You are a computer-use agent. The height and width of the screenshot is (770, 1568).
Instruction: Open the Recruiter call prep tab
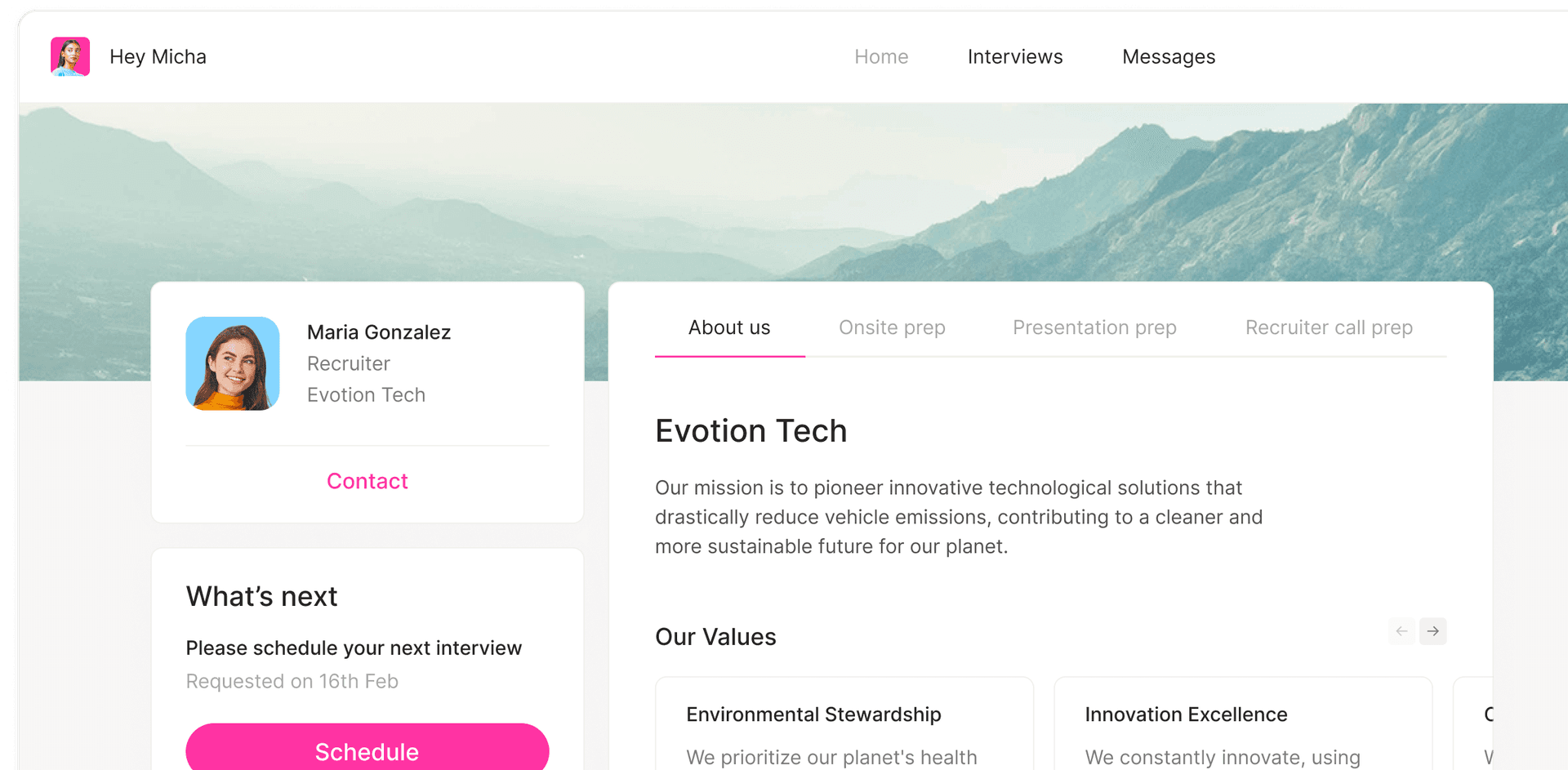[1329, 327]
